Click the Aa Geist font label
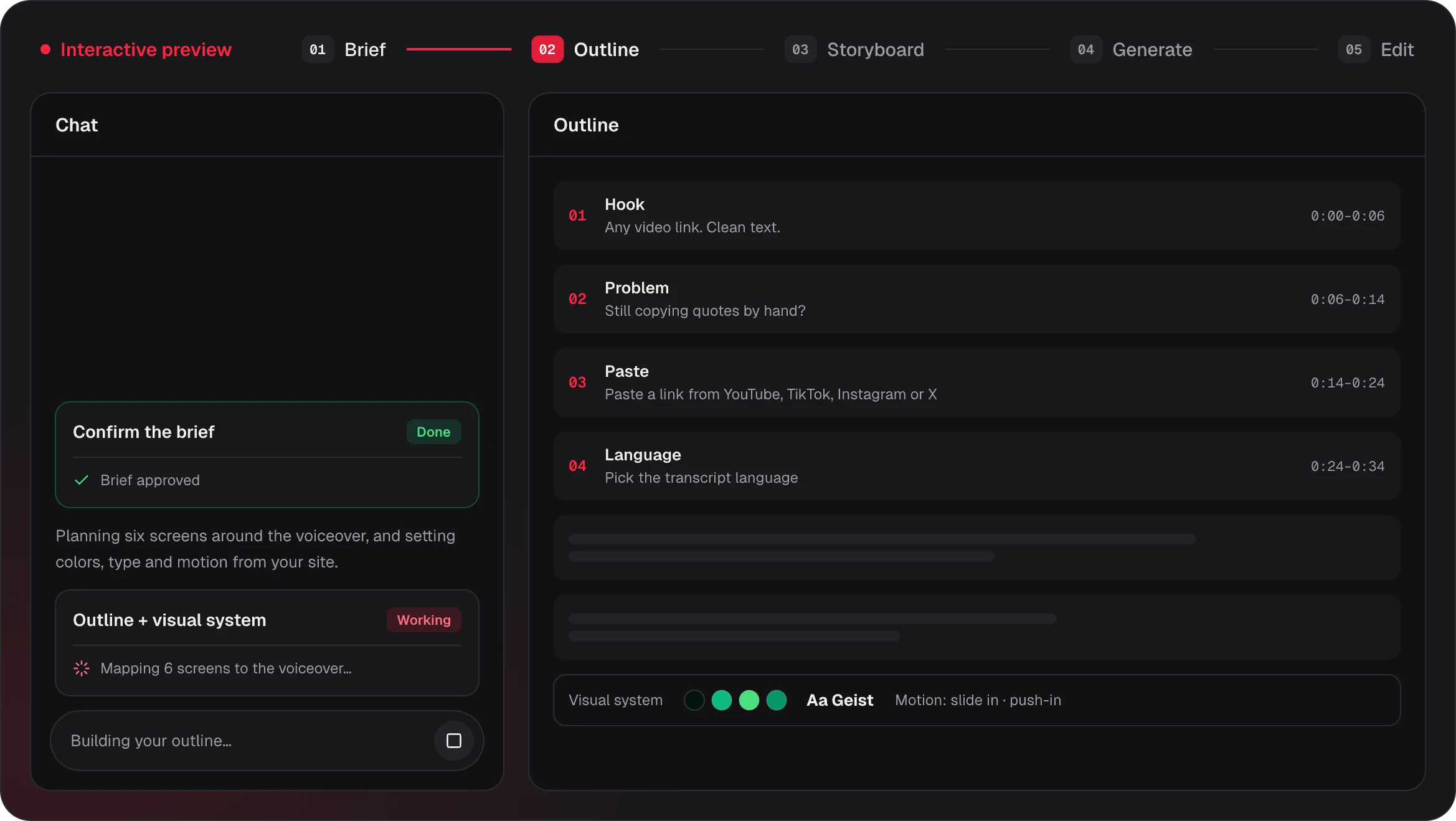This screenshot has height=821, width=1456. pyautogui.click(x=840, y=700)
